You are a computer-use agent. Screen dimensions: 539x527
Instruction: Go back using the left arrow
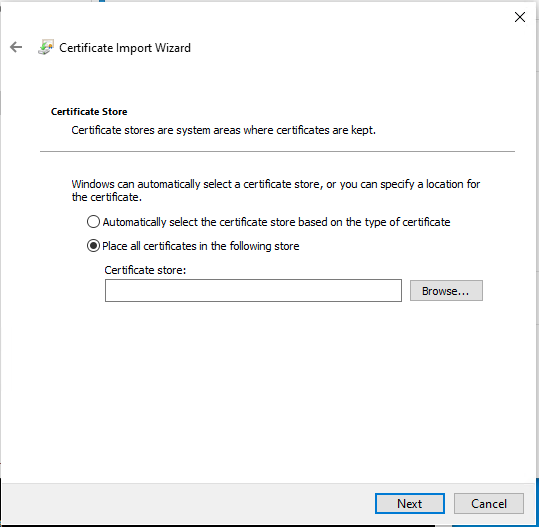(x=16, y=47)
